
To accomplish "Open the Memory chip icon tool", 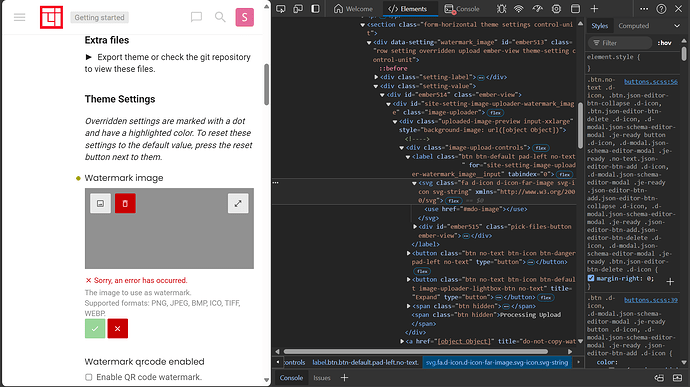I will tap(556, 9).
